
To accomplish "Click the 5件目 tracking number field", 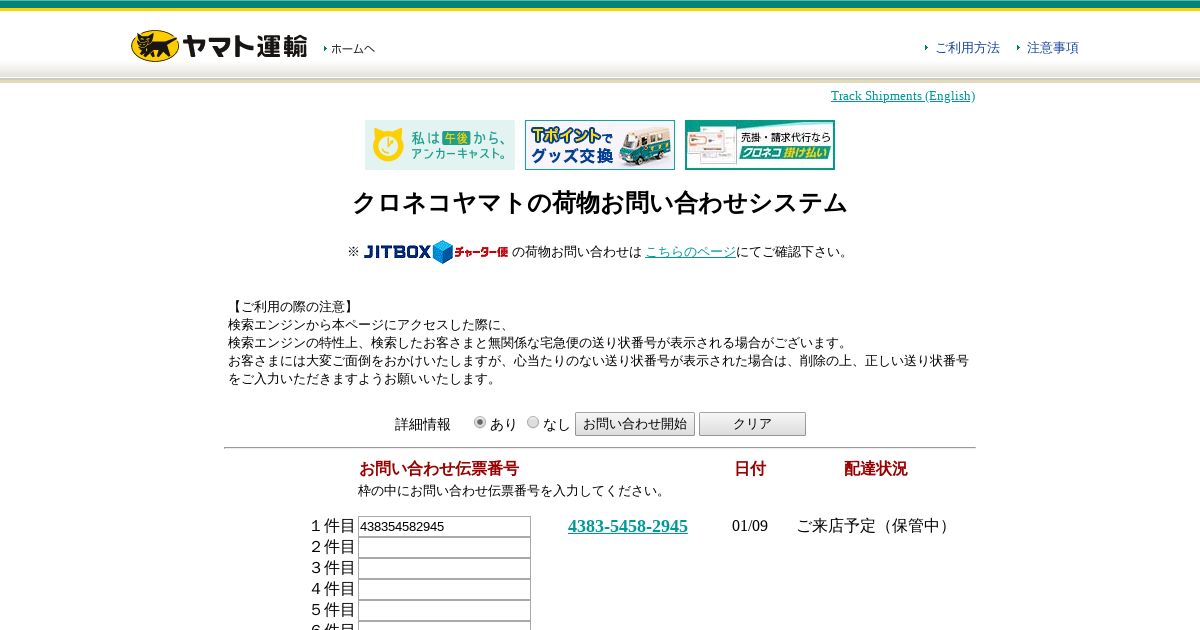I will (x=444, y=611).
